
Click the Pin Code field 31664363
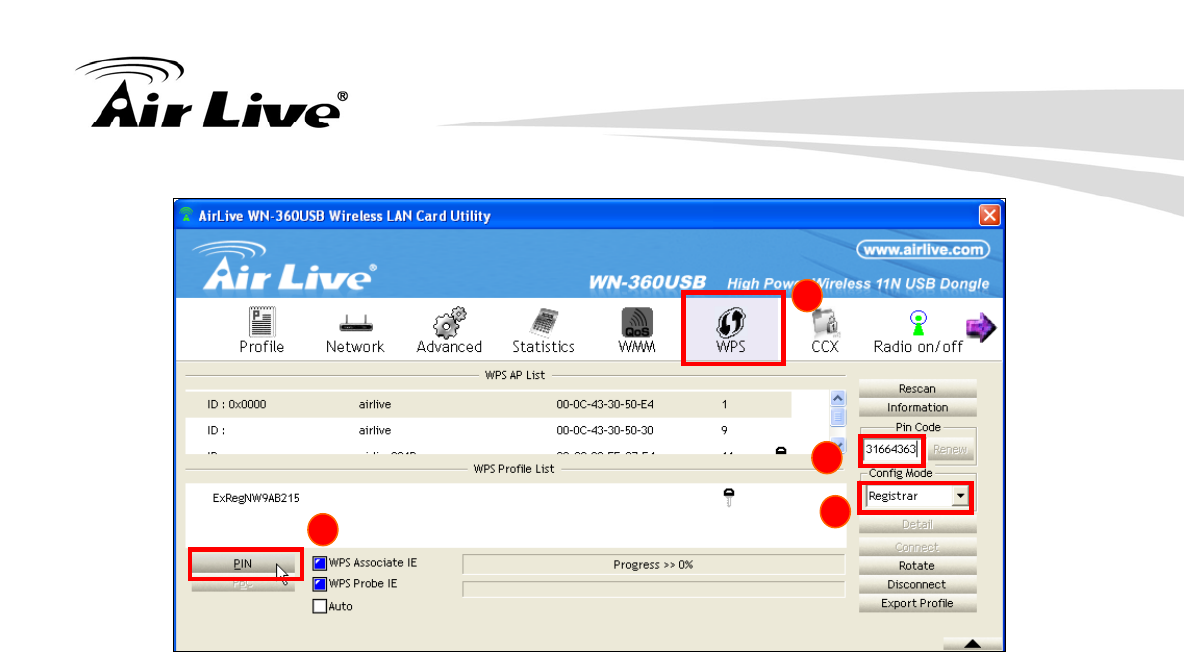(892, 449)
